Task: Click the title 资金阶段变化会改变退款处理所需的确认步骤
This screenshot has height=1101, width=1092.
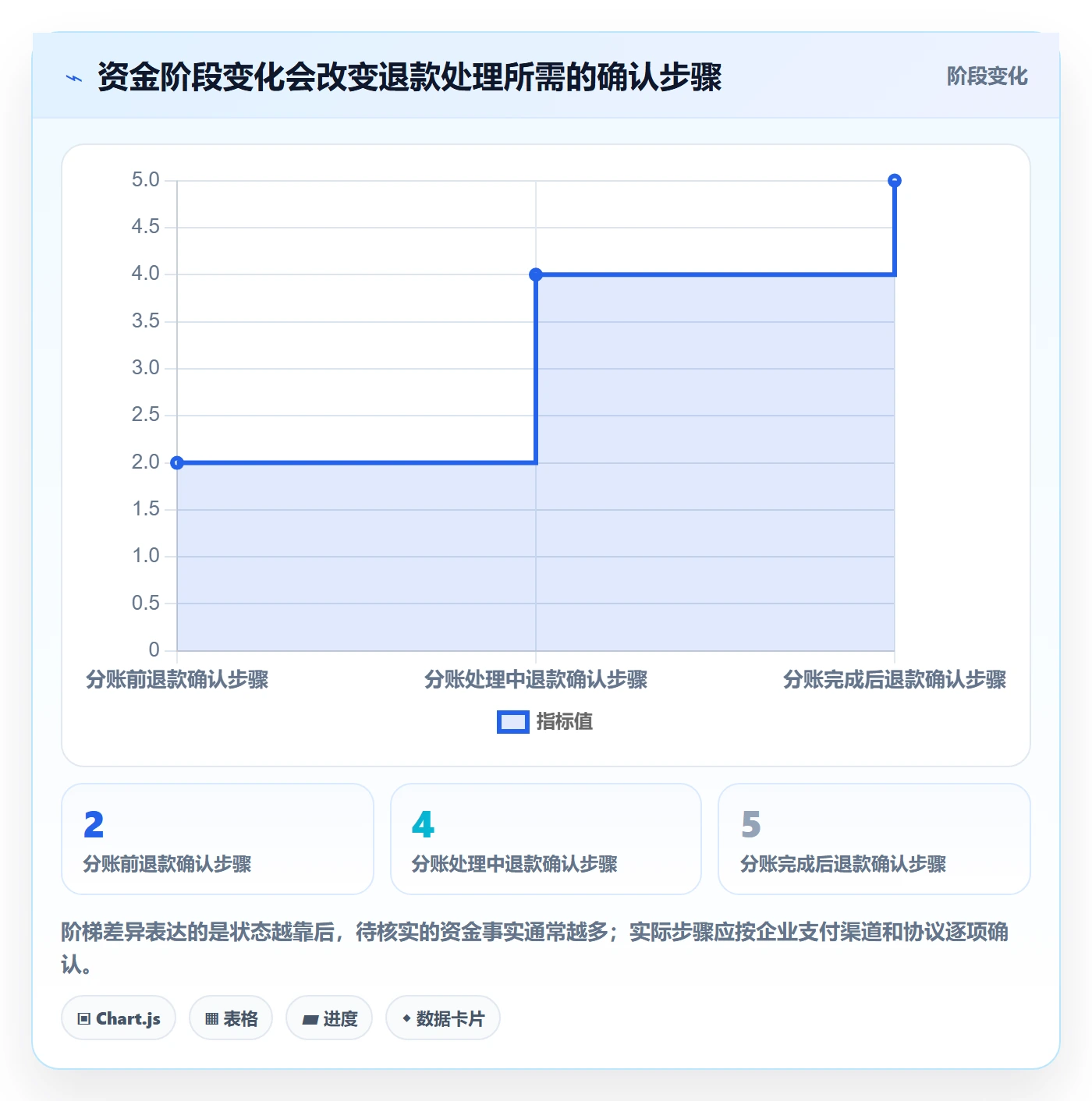Action: click(x=409, y=77)
